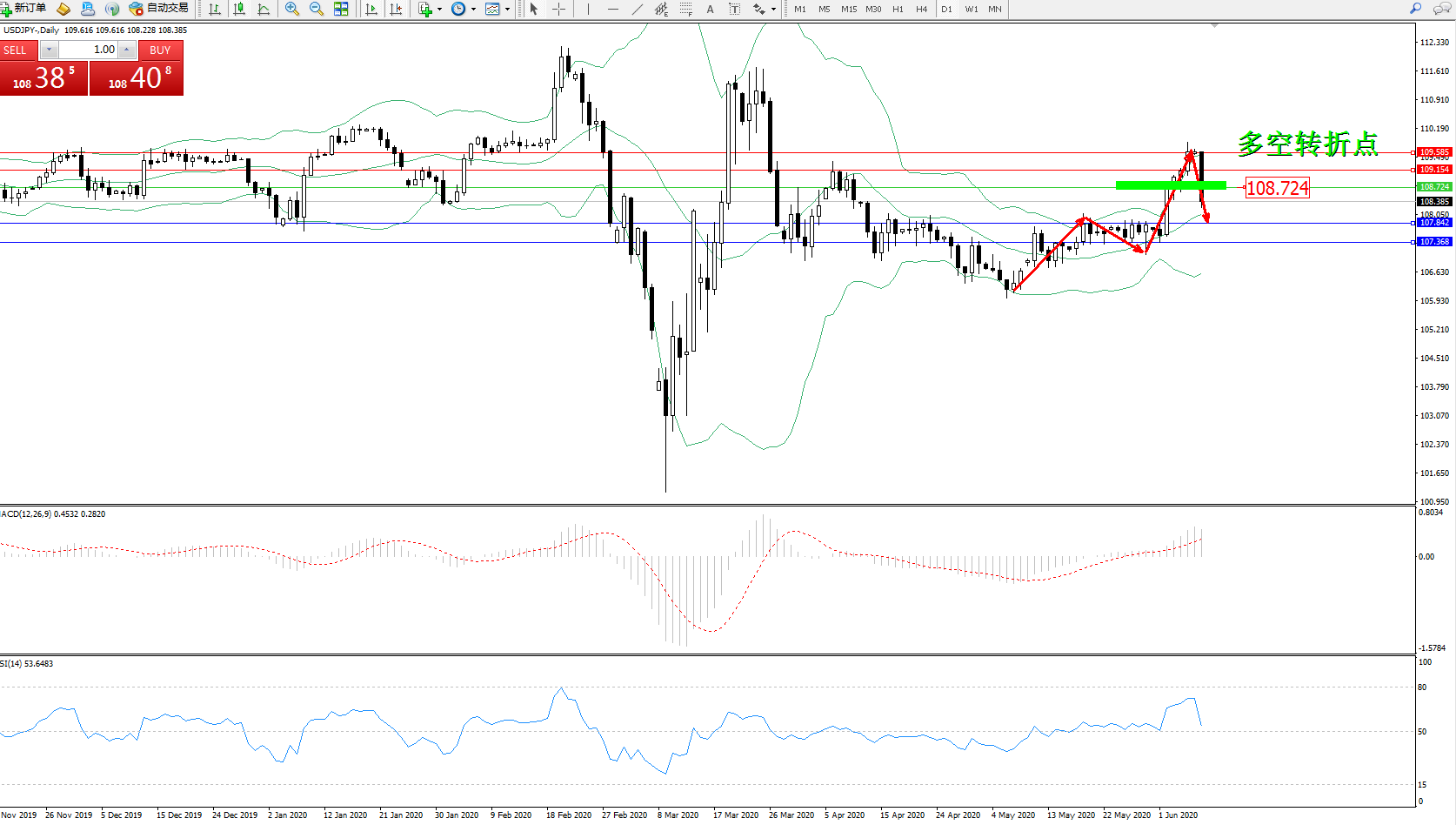The width and height of the screenshot is (1456, 825).
Task: Select the W1 timeframe
Action: (972, 10)
